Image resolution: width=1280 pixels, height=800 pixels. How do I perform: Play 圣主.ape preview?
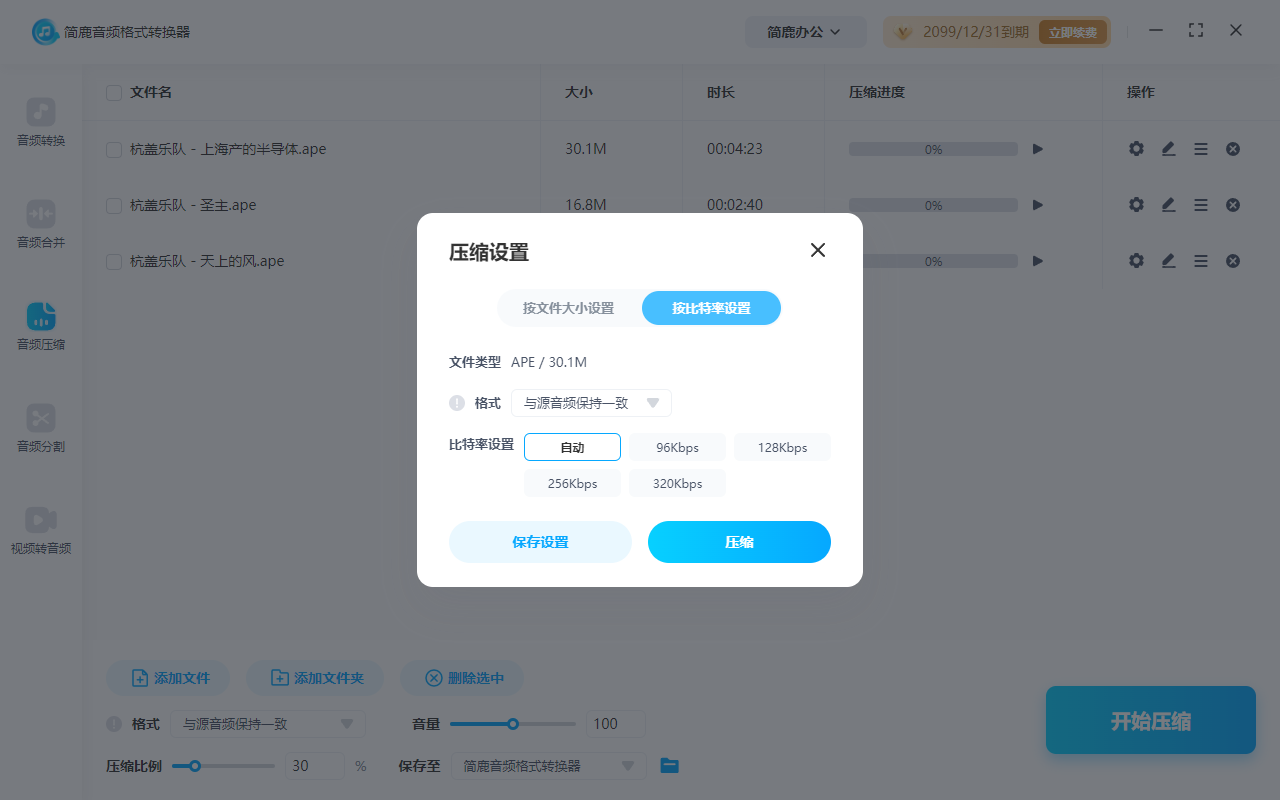(x=1038, y=205)
